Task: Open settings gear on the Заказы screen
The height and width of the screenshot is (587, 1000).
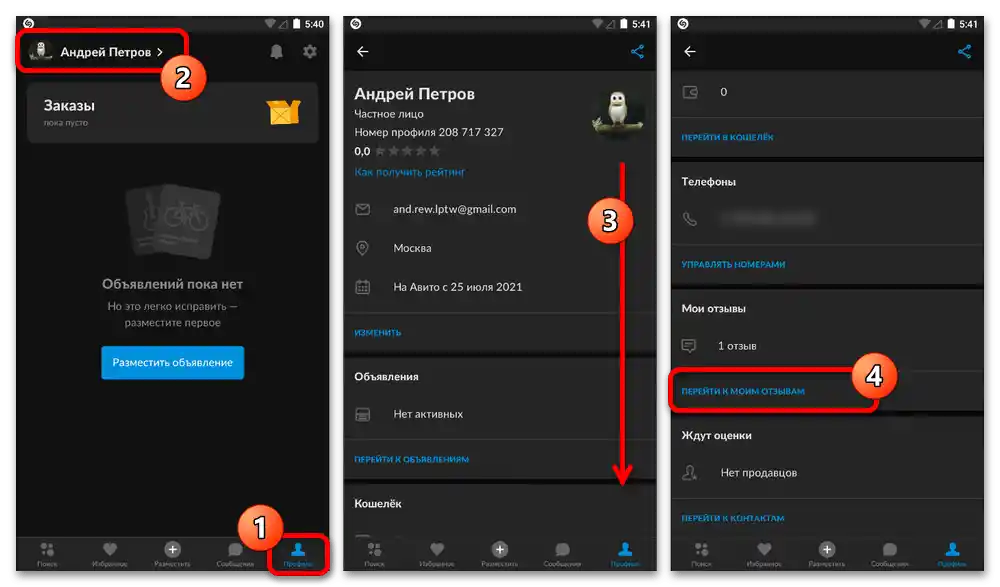Action: [310, 52]
